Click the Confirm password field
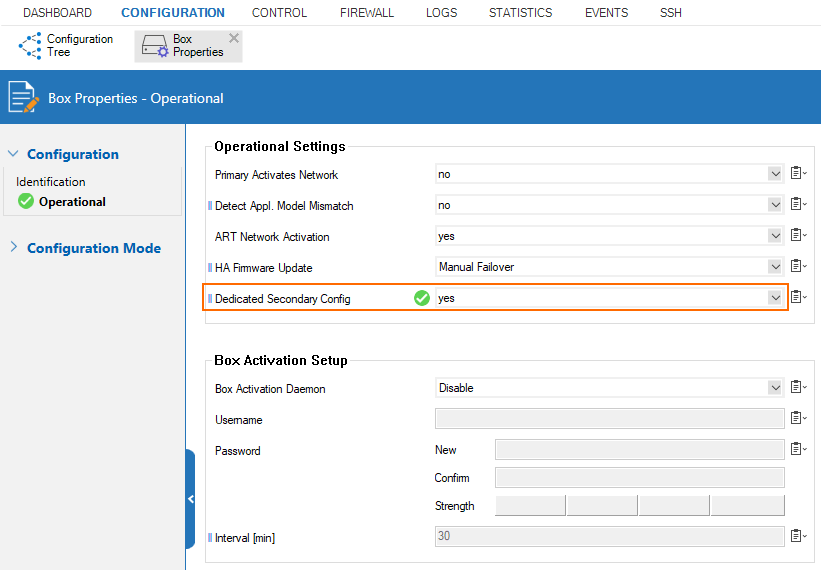The width and height of the screenshot is (821, 570). [x=639, y=477]
